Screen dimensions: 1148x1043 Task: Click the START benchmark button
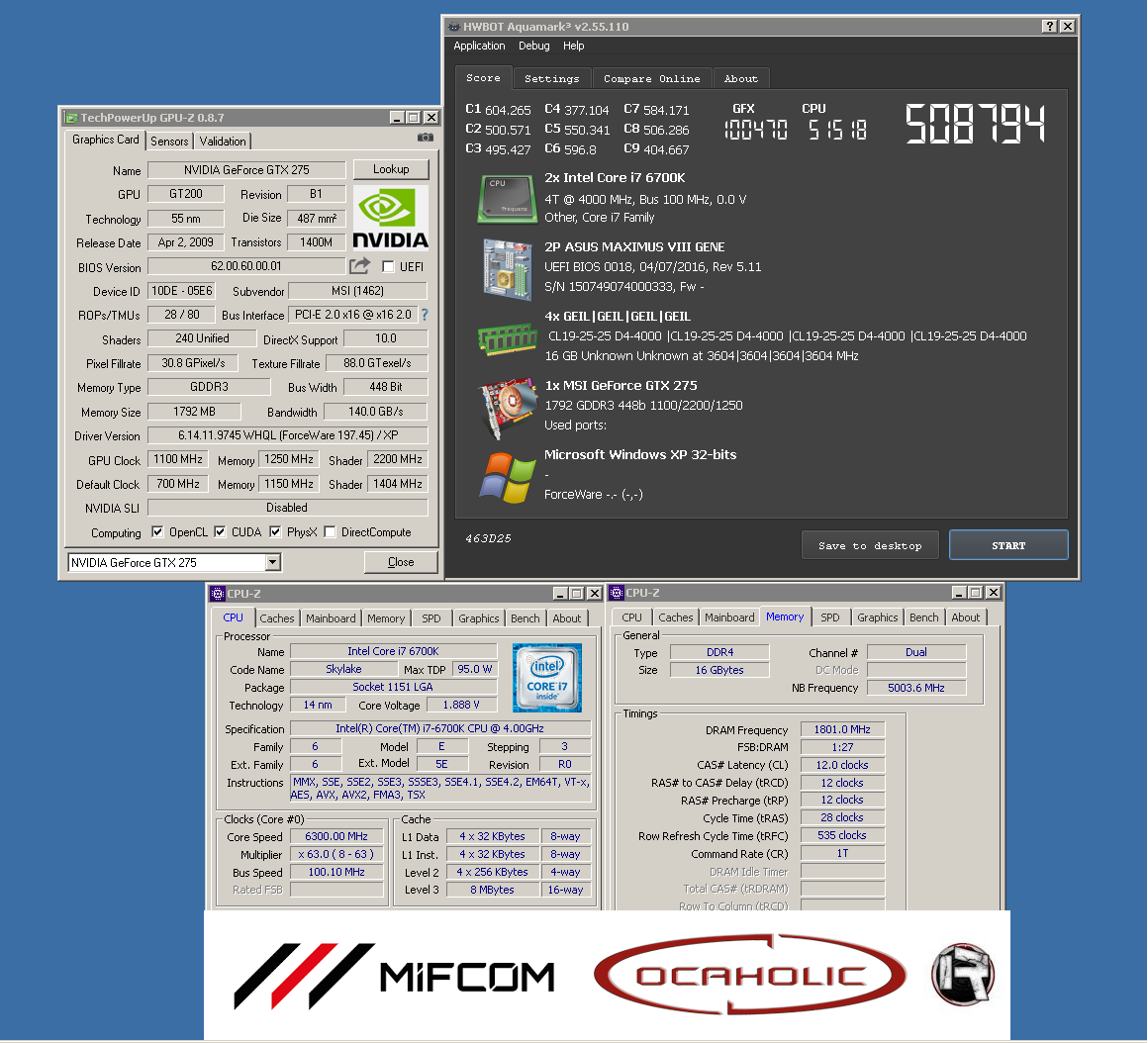1008,545
